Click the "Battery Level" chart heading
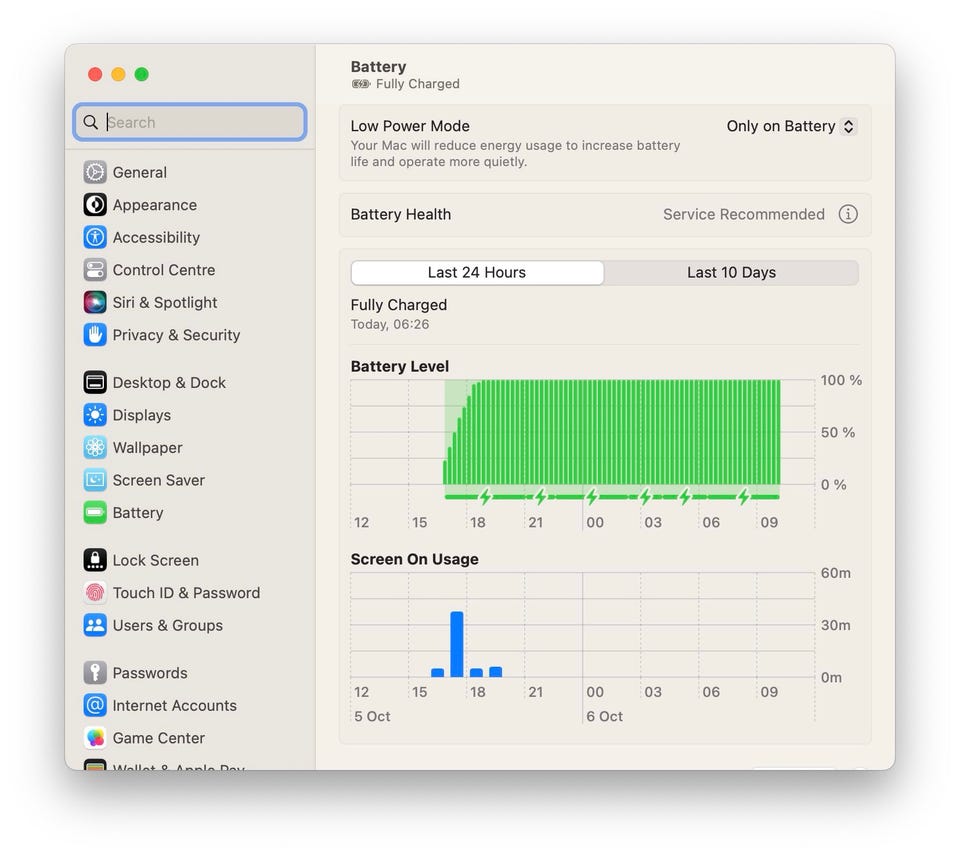 point(400,366)
